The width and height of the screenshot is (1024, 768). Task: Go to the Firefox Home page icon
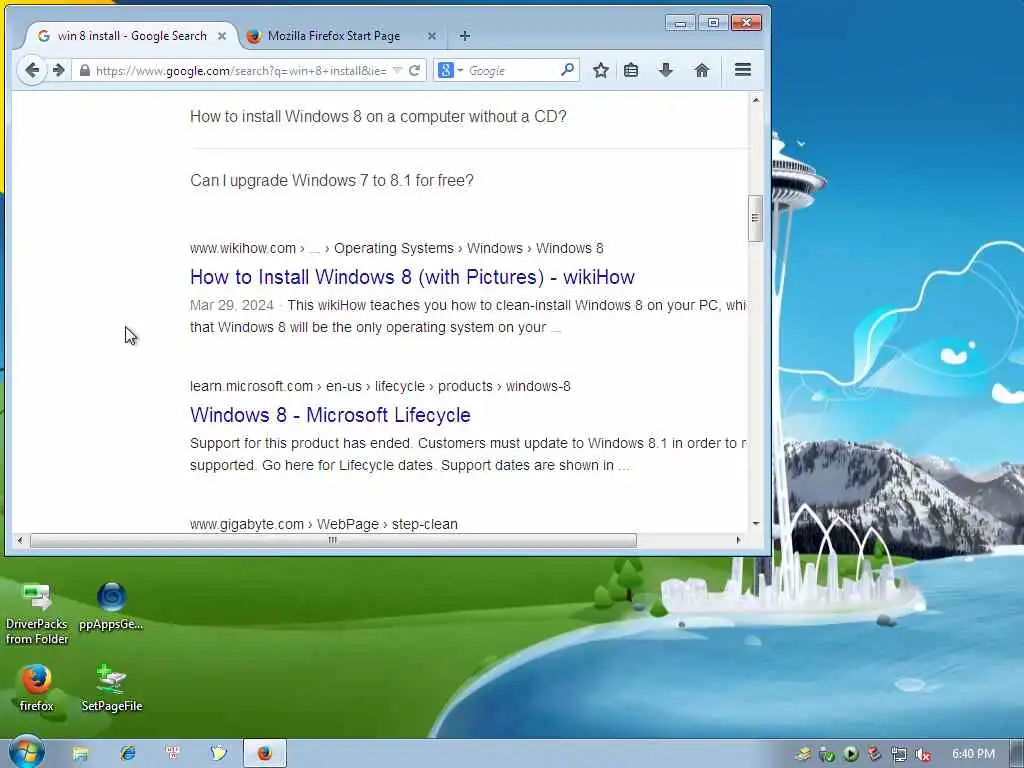click(701, 71)
